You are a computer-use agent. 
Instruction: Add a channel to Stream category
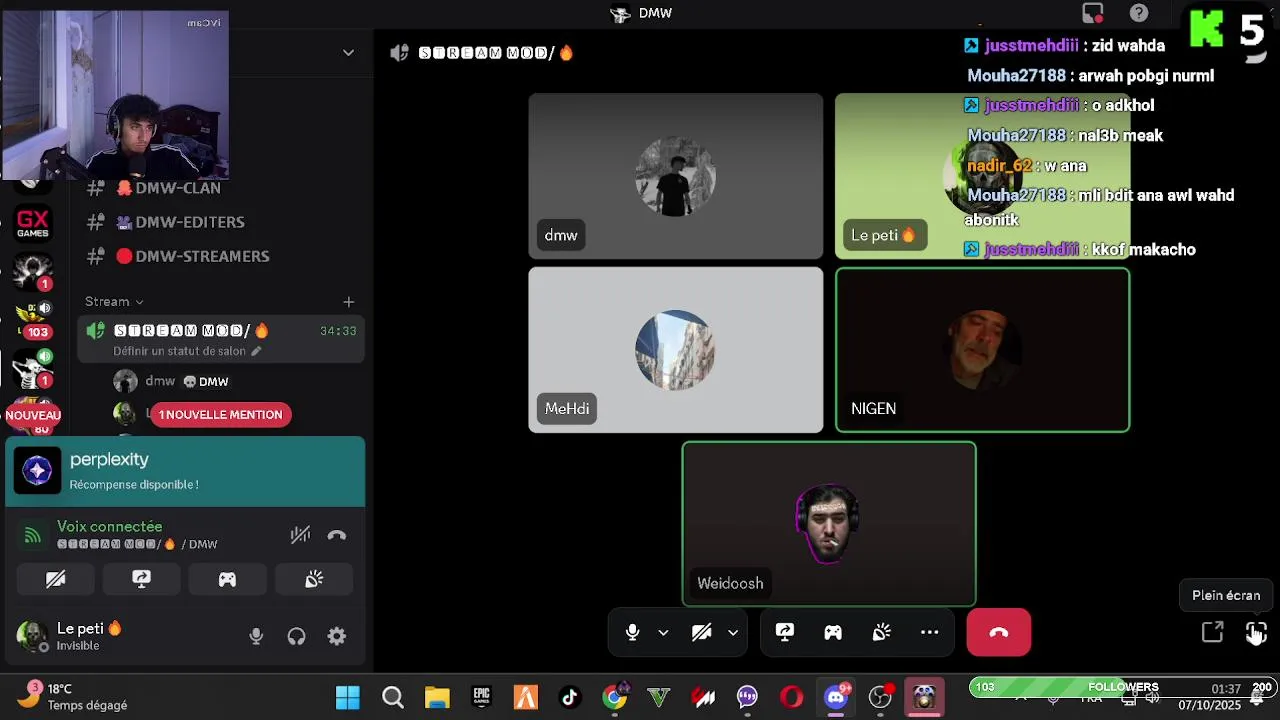[348, 301]
